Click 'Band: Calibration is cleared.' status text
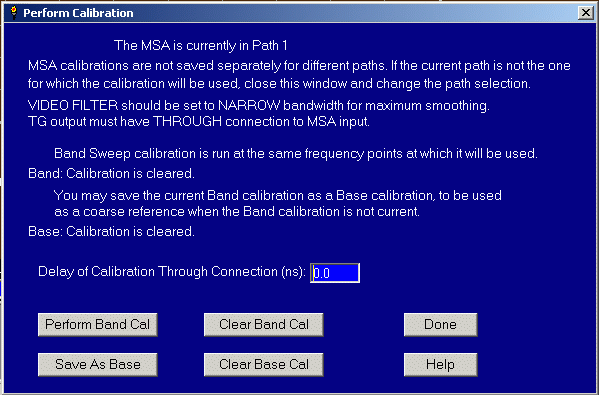Image resolution: width=599 pixels, height=395 pixels. click(111, 173)
